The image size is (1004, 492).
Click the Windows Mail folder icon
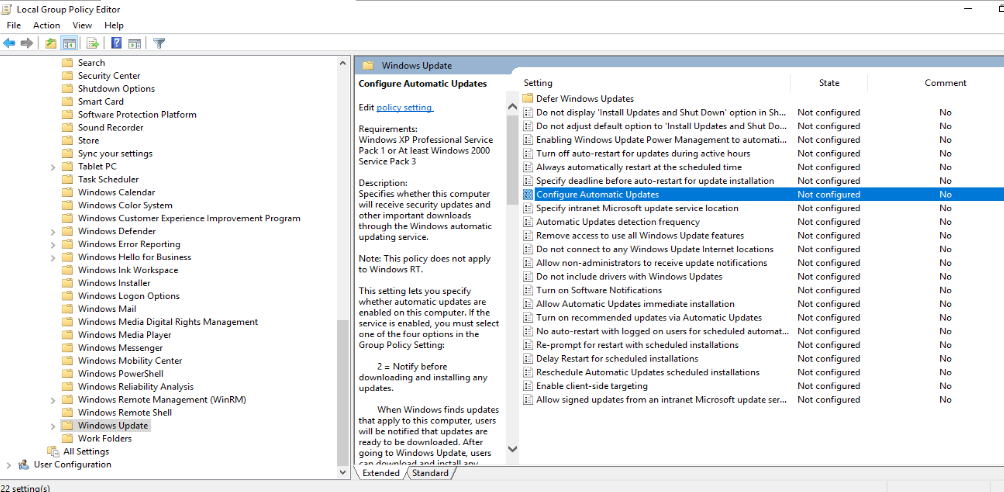(x=67, y=309)
